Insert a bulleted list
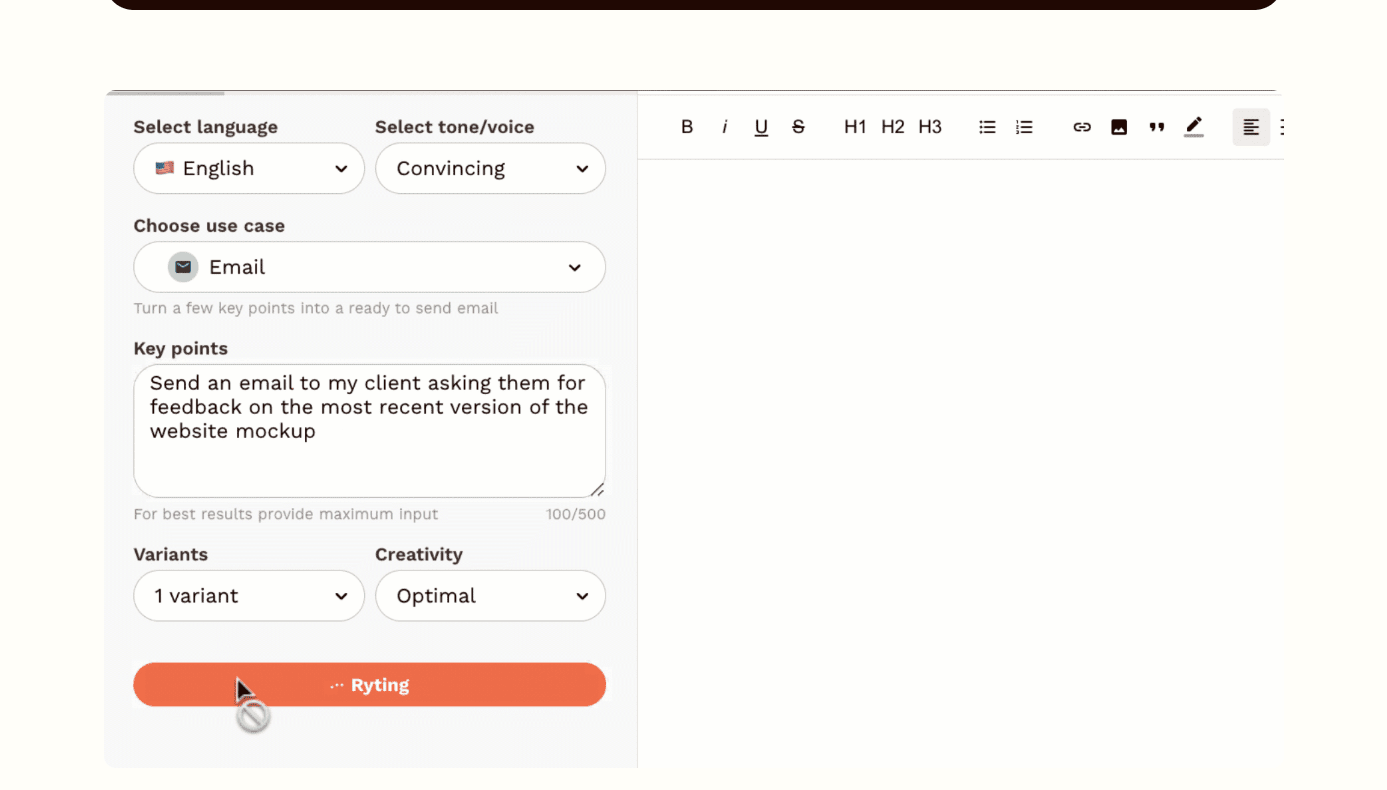Image resolution: width=1387 pixels, height=790 pixels. point(987,127)
